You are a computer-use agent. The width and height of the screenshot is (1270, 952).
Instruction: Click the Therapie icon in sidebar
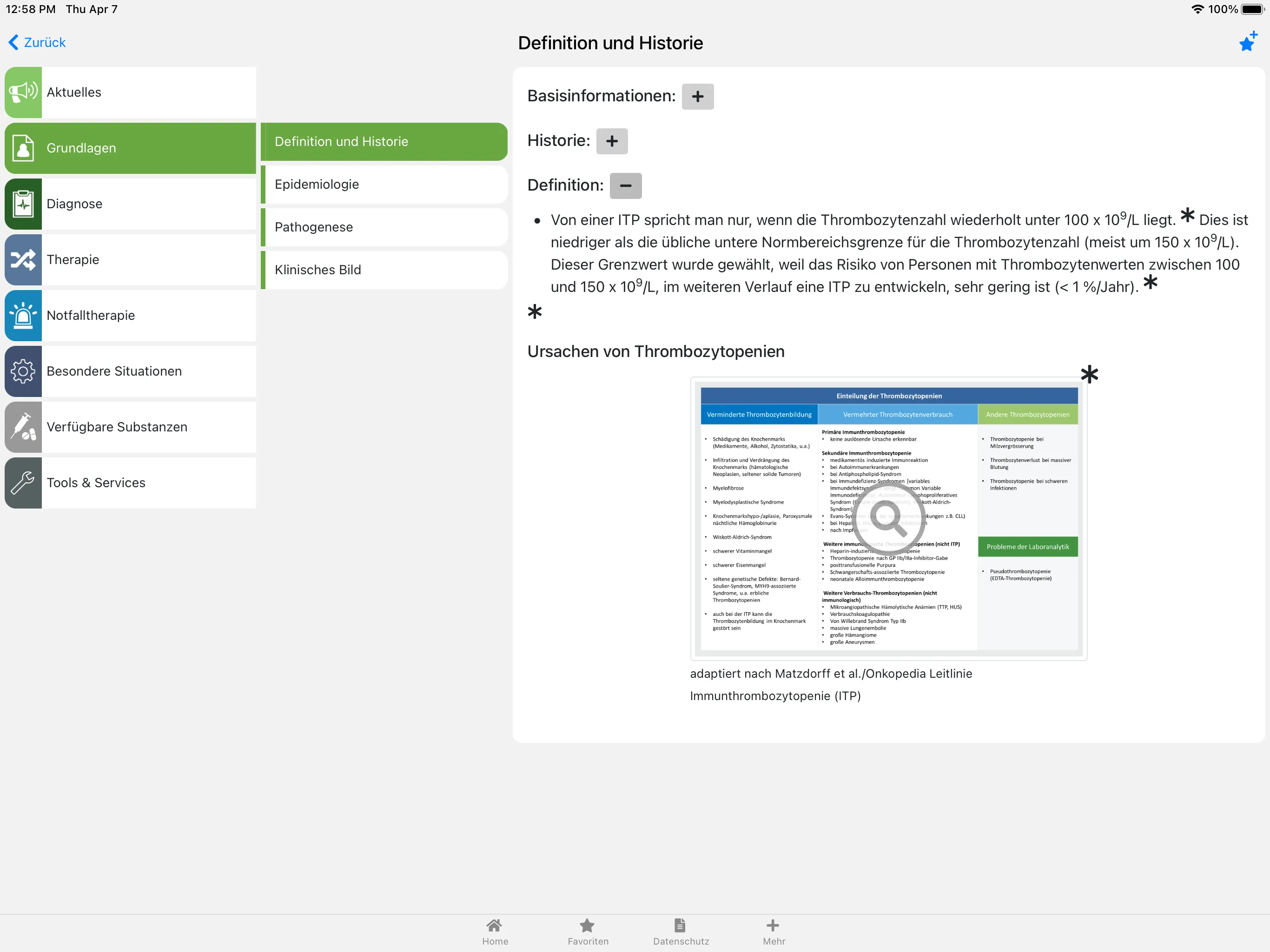point(24,259)
